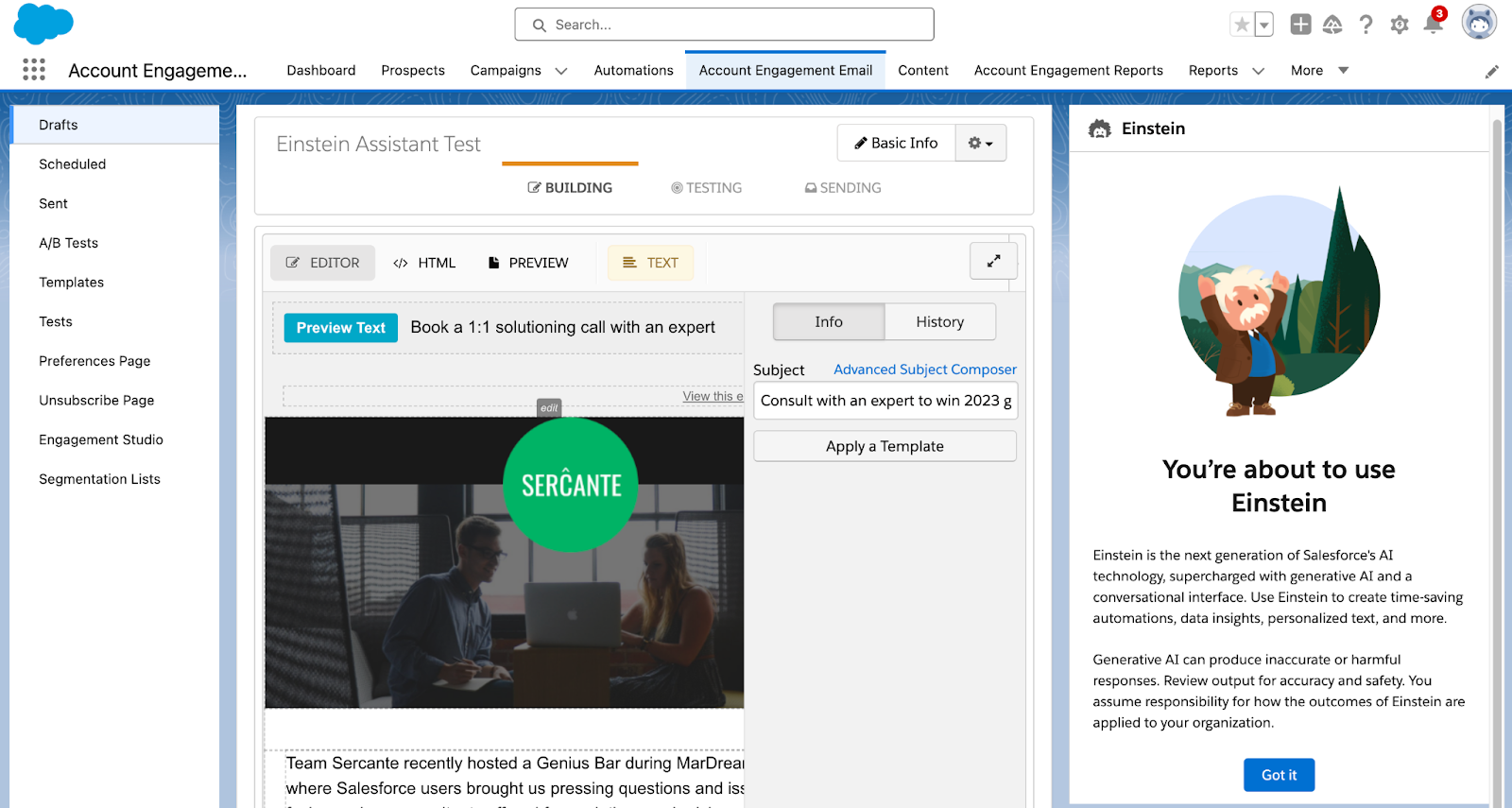Switch to the TEXT view
Image resolution: width=1512 pixels, height=808 pixels.
pyautogui.click(x=651, y=263)
